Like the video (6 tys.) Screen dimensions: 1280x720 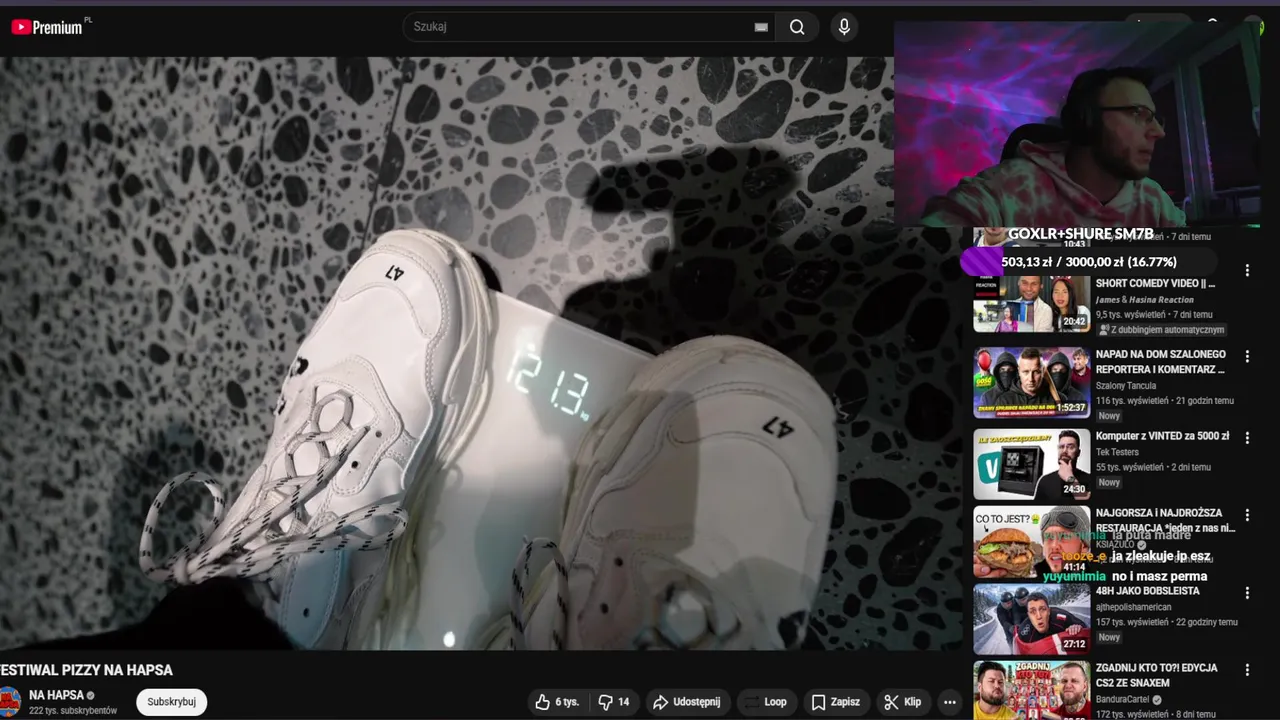pyautogui.click(x=557, y=702)
